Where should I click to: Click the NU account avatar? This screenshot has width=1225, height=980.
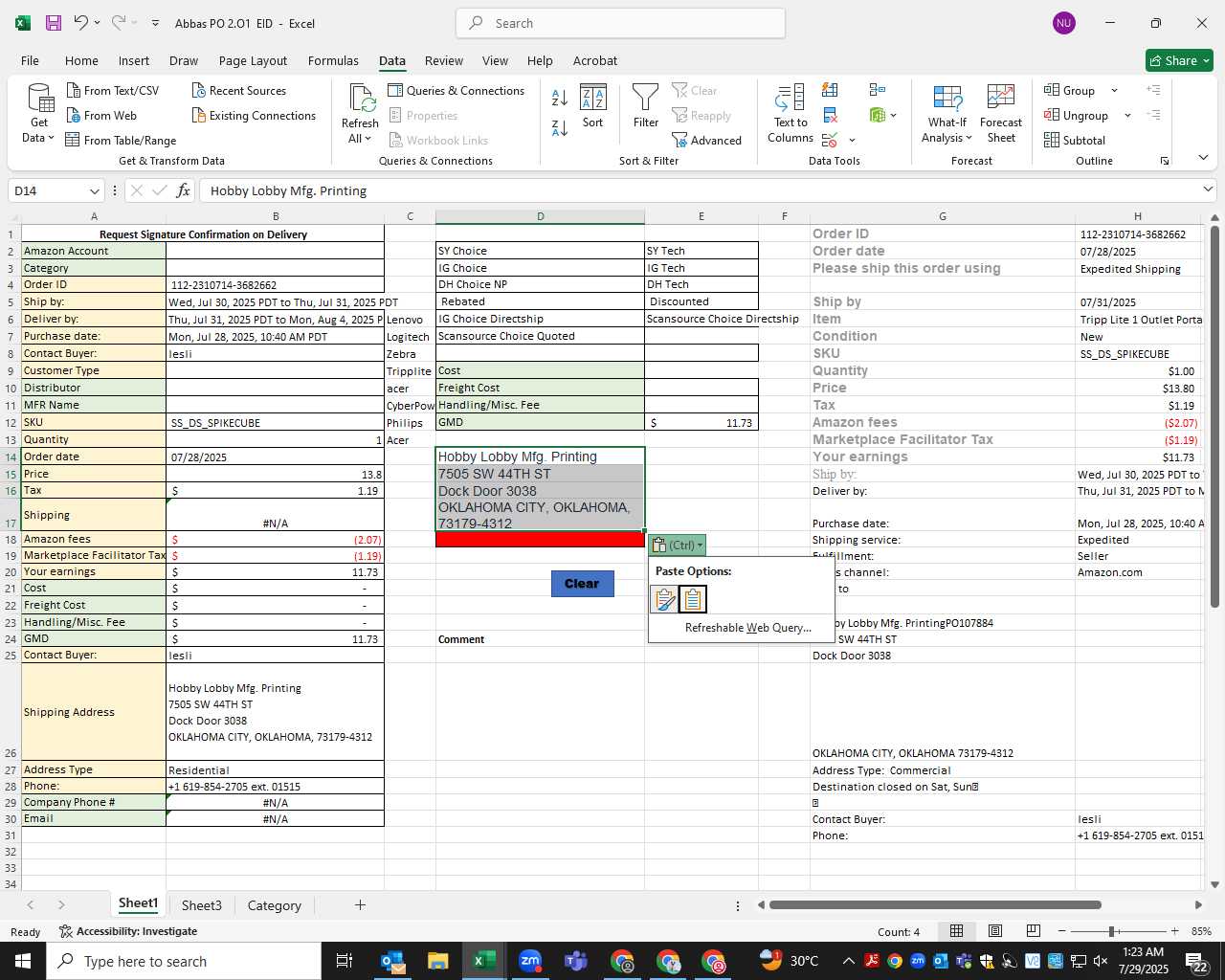[x=1063, y=23]
